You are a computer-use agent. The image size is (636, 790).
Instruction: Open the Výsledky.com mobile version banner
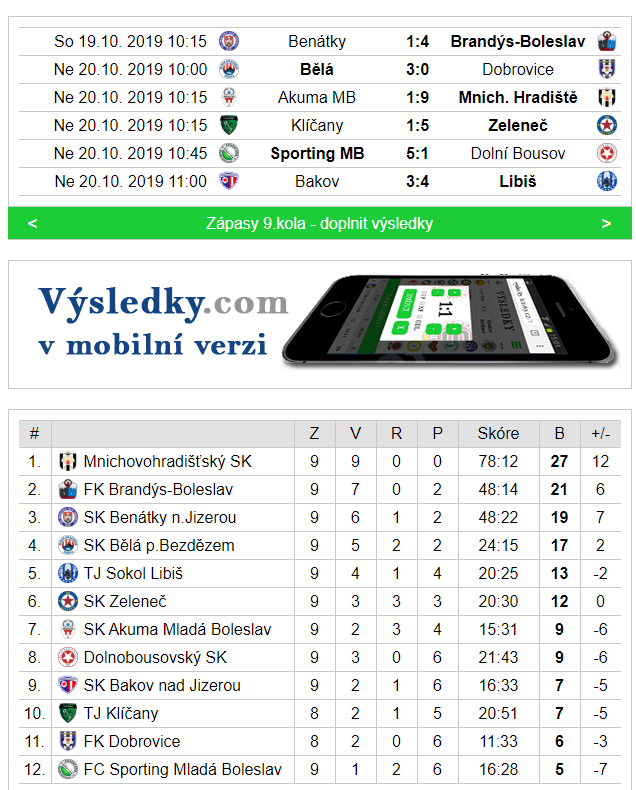[320, 324]
